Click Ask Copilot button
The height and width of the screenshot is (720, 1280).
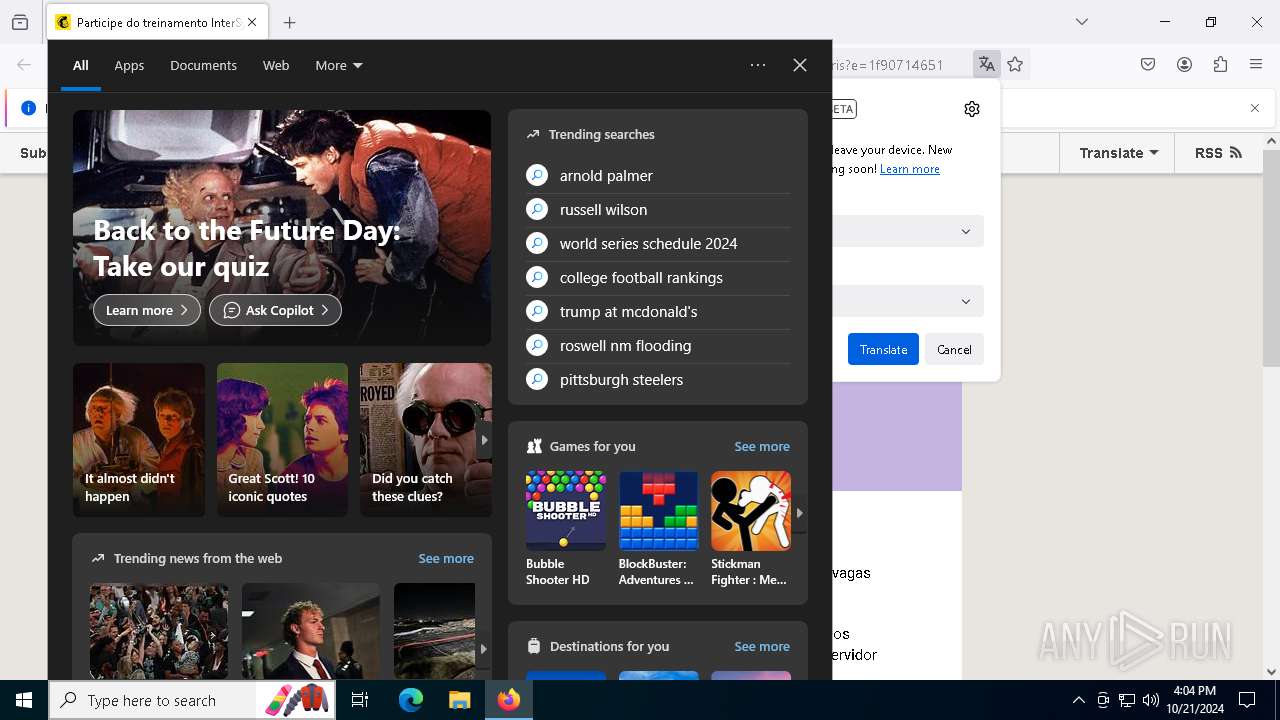click(x=275, y=310)
